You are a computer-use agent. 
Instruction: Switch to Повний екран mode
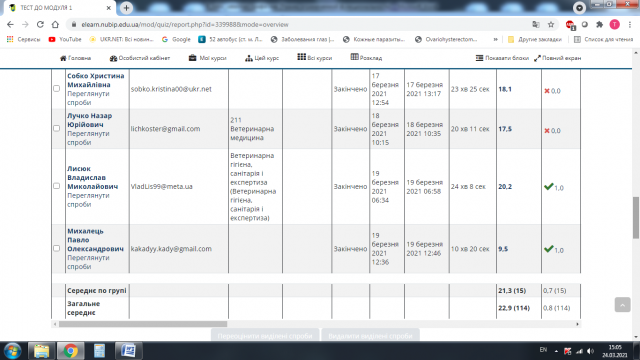tap(558, 58)
